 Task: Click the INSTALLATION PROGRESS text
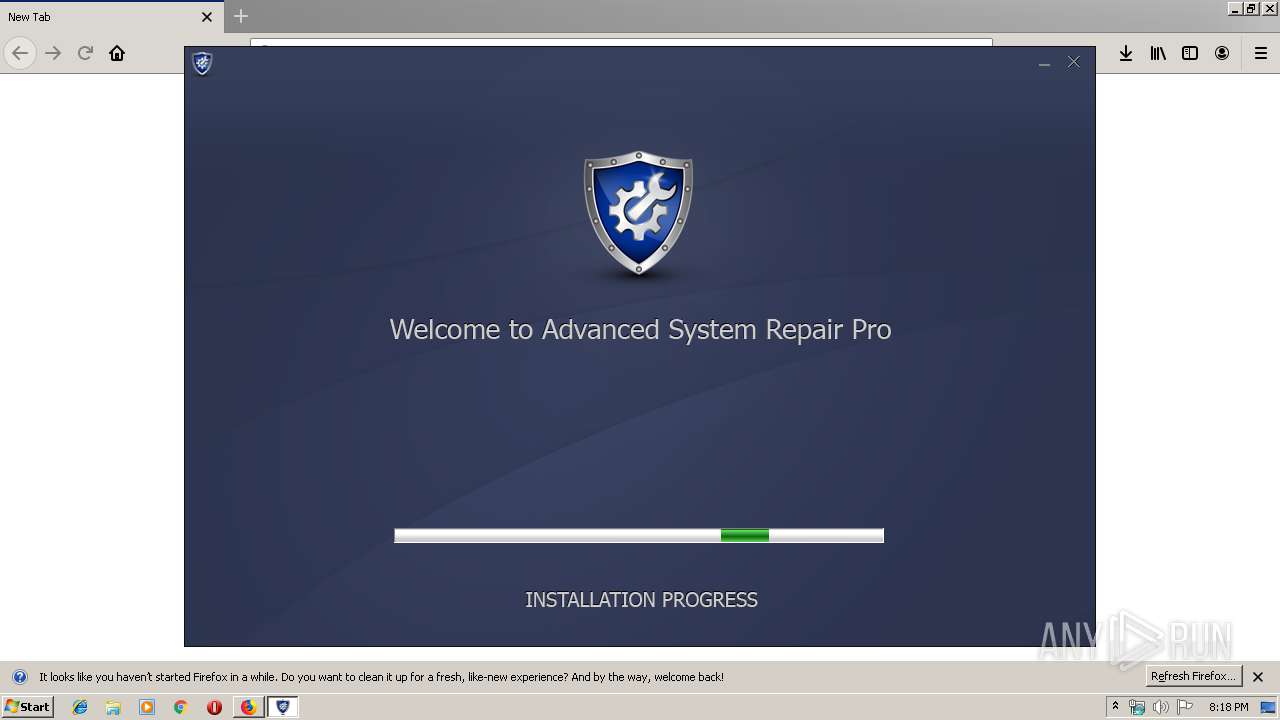(641, 600)
